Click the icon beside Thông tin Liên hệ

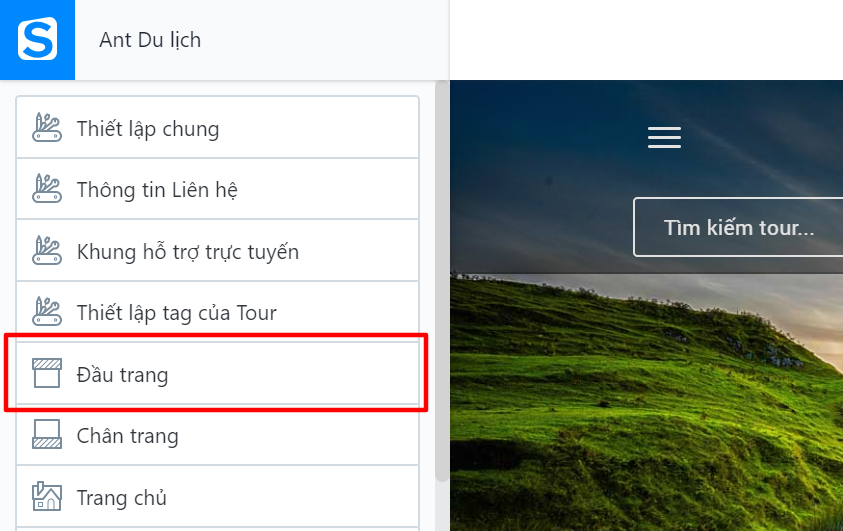point(47,189)
